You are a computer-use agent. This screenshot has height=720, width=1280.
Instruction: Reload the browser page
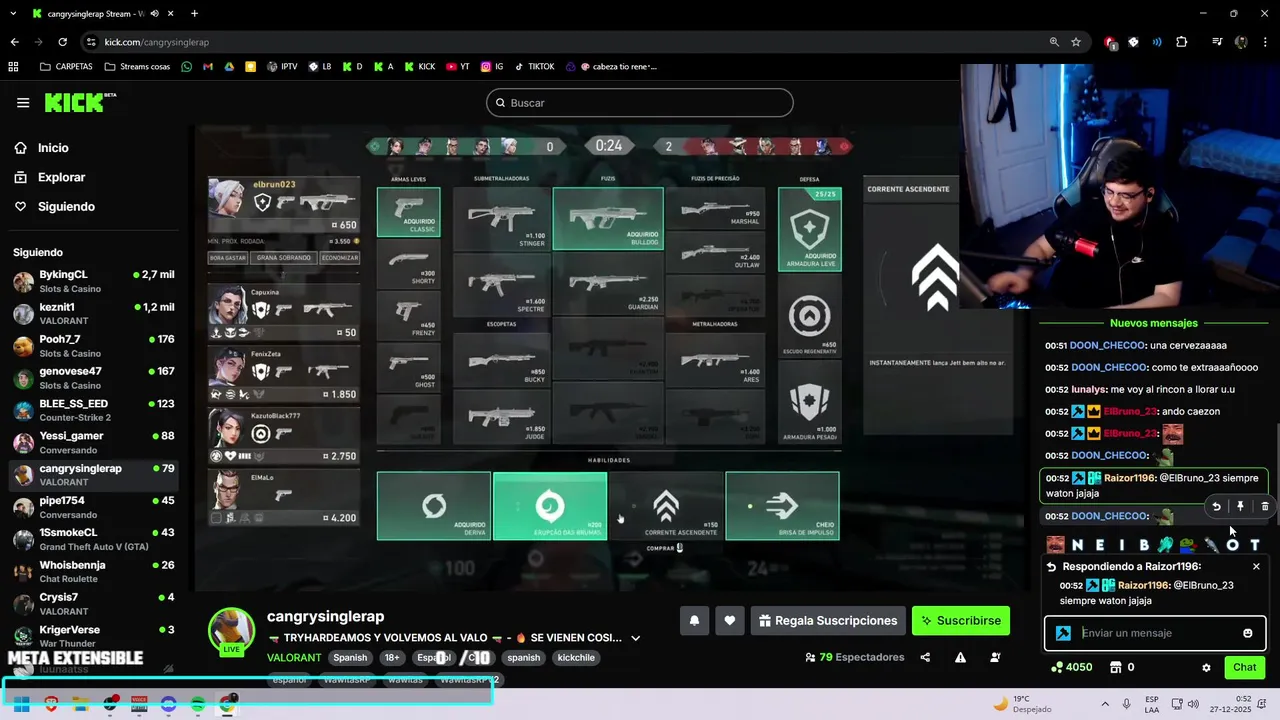[62, 42]
